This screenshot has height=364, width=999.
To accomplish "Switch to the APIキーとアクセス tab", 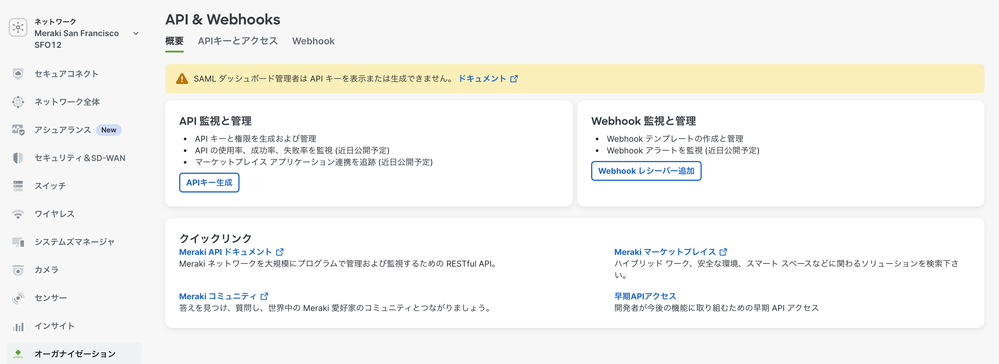I will pyautogui.click(x=238, y=41).
